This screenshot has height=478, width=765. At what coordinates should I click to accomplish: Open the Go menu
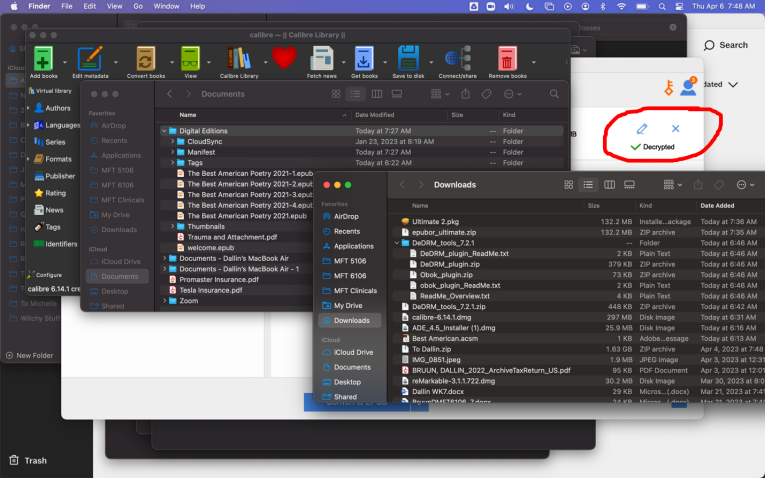tap(138, 6)
